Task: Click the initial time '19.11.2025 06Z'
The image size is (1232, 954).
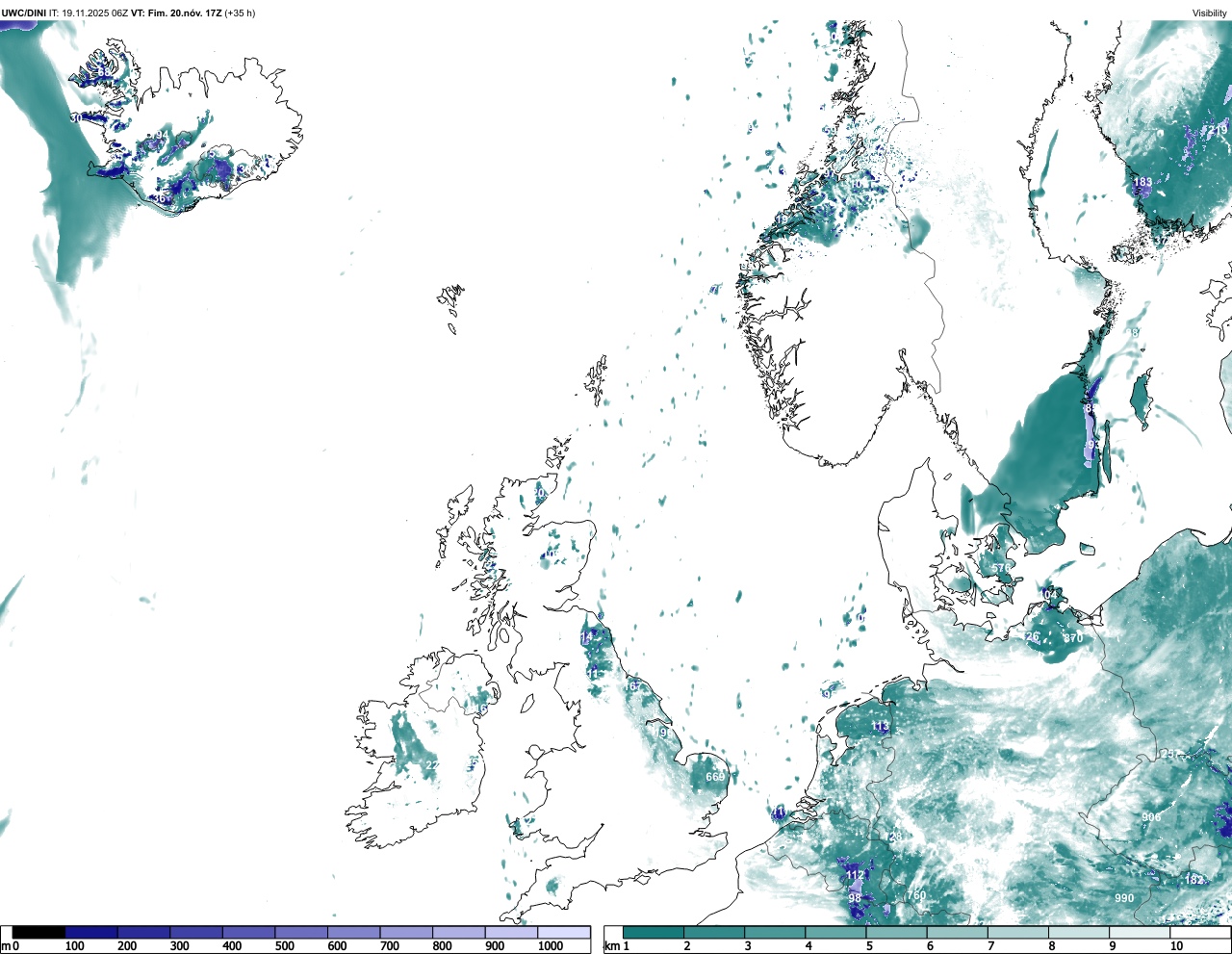Action: [94, 13]
